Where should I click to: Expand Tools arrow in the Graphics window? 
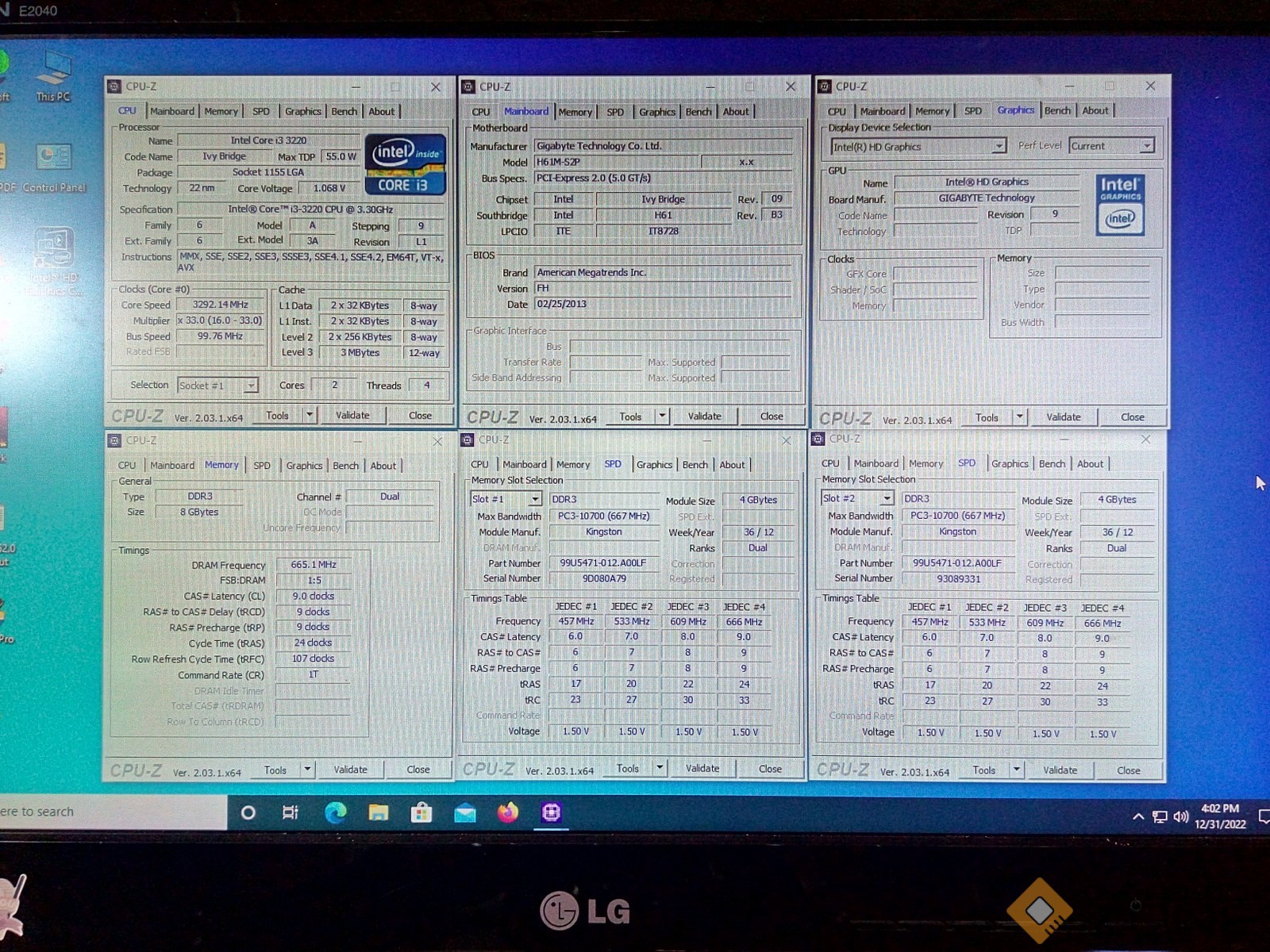1020,416
